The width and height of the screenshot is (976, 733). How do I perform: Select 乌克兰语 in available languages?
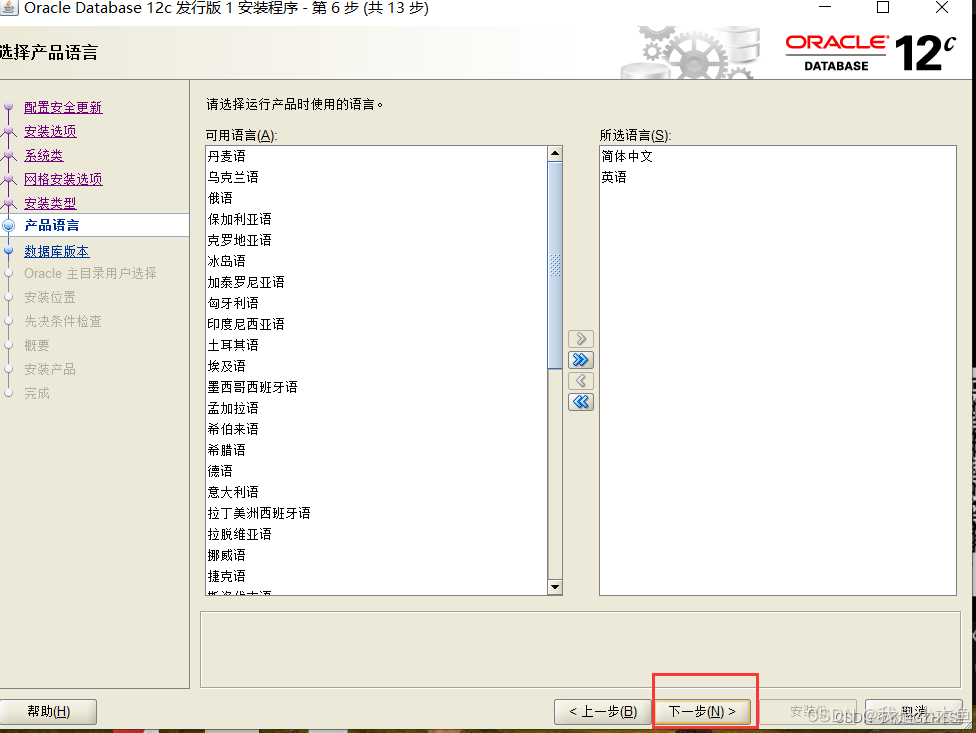pos(377,177)
